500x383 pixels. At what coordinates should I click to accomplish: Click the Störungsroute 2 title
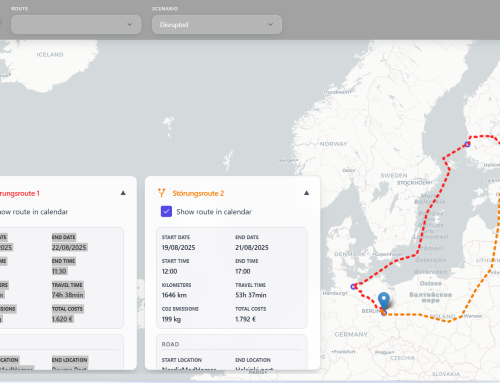pos(198,193)
